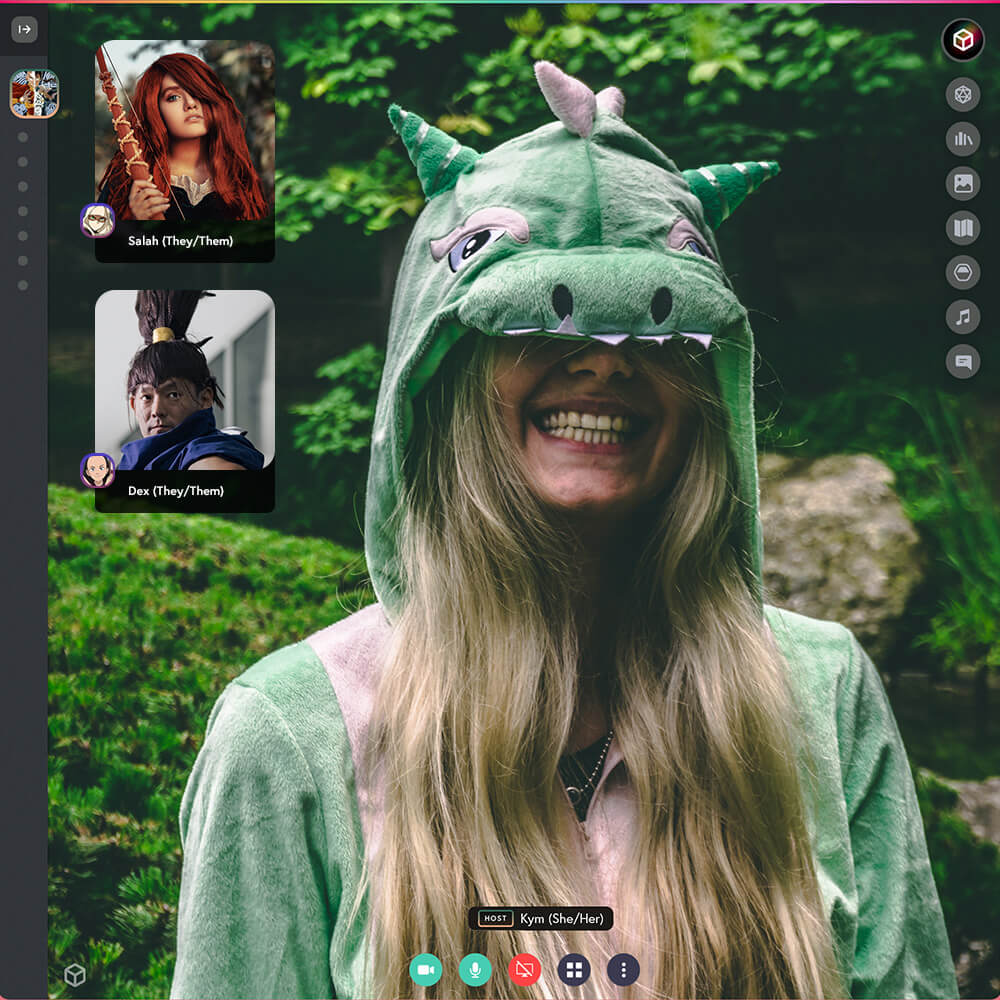Viewport: 1000px width, 1000px height.
Task: Turn off your camera
Action: [424, 969]
